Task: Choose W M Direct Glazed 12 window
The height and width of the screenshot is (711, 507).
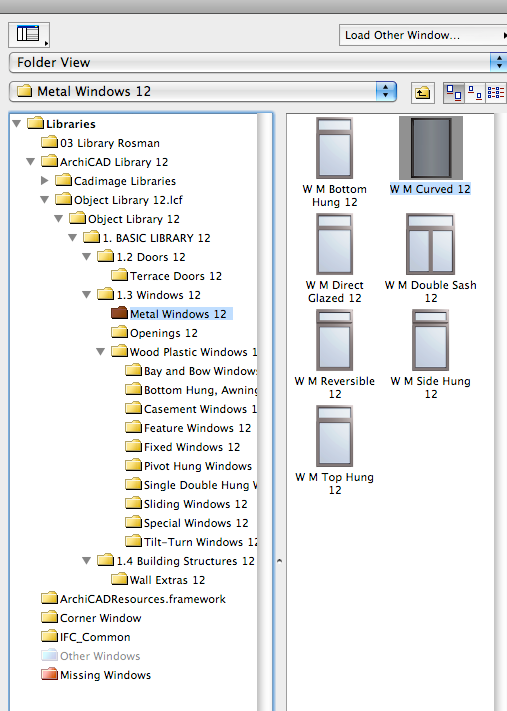Action: [x=335, y=258]
